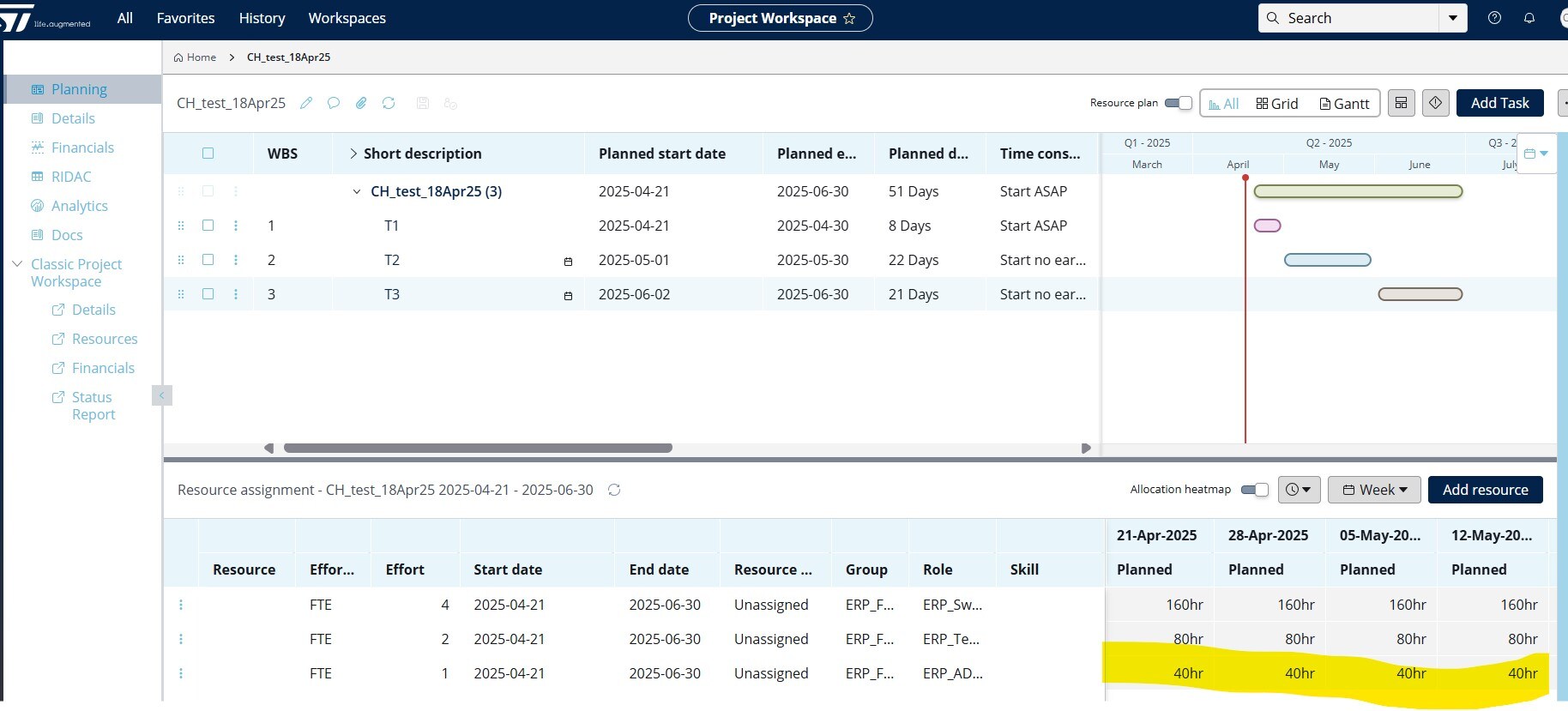Open the History menu
This screenshot has height=711, width=1568.
[262, 18]
